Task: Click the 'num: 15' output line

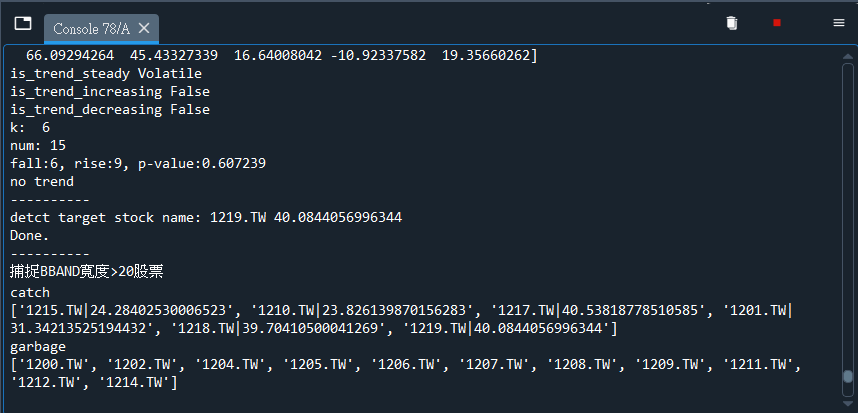Action: click(x=38, y=146)
